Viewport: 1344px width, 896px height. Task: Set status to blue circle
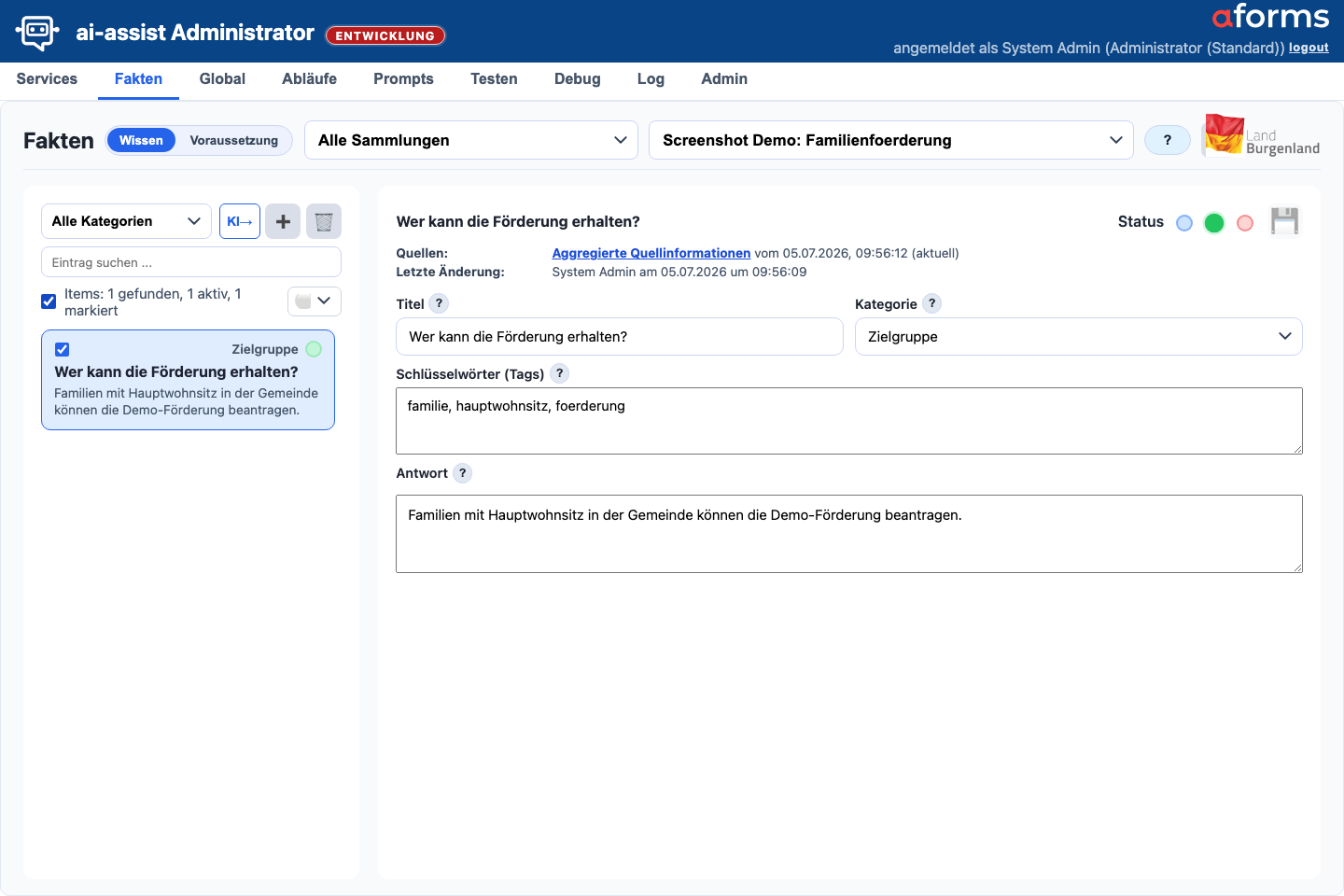1184,223
